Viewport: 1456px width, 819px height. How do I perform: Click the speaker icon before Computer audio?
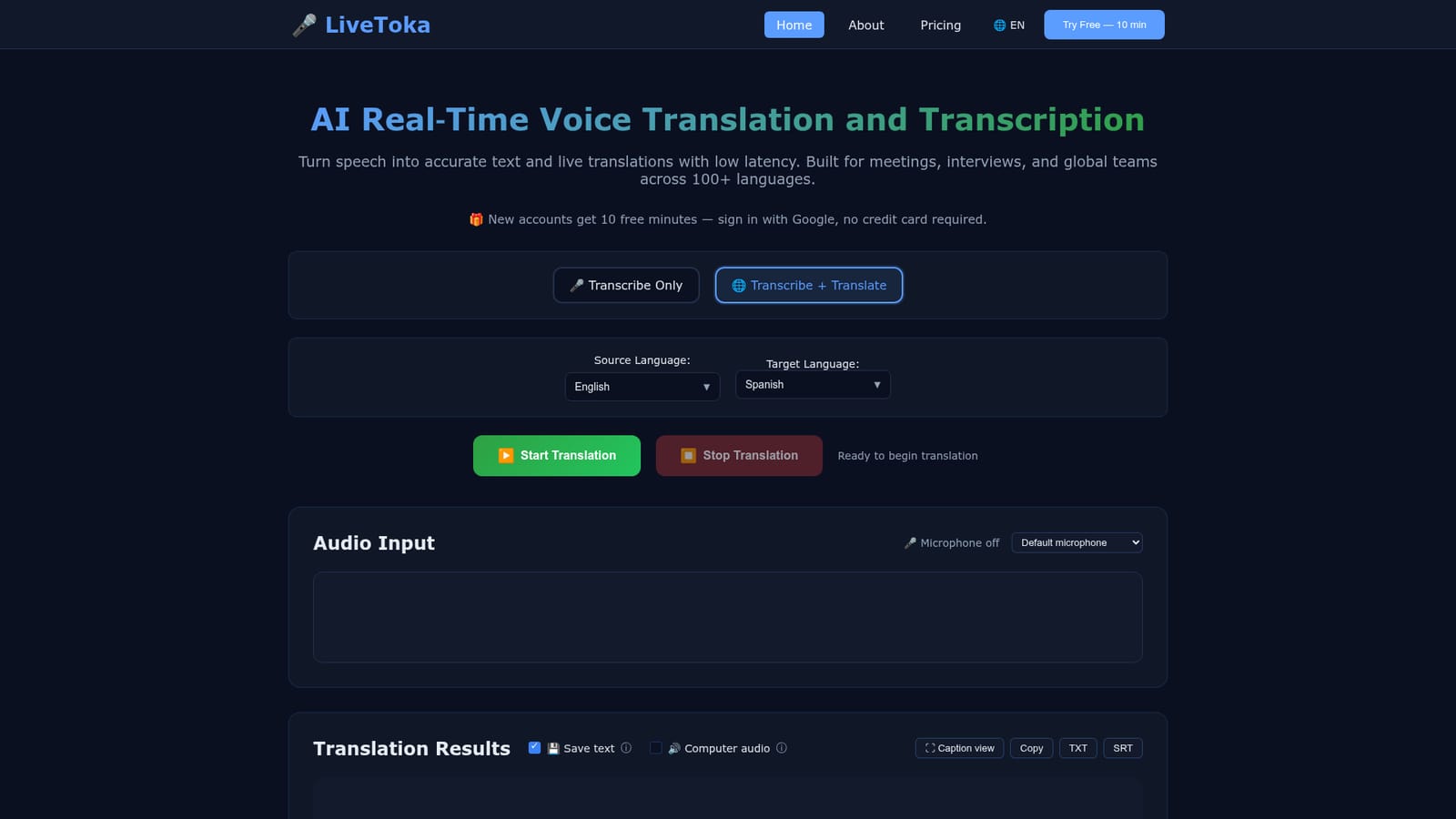click(674, 748)
